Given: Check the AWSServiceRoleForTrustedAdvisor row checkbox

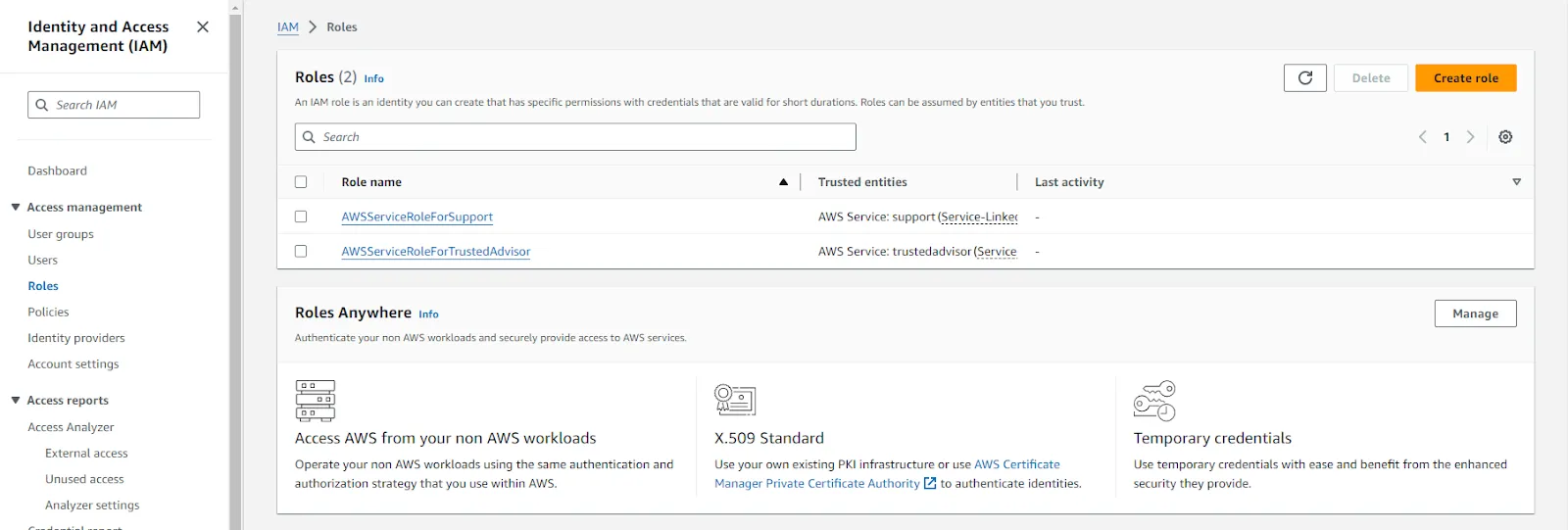Looking at the screenshot, I should click(x=301, y=251).
